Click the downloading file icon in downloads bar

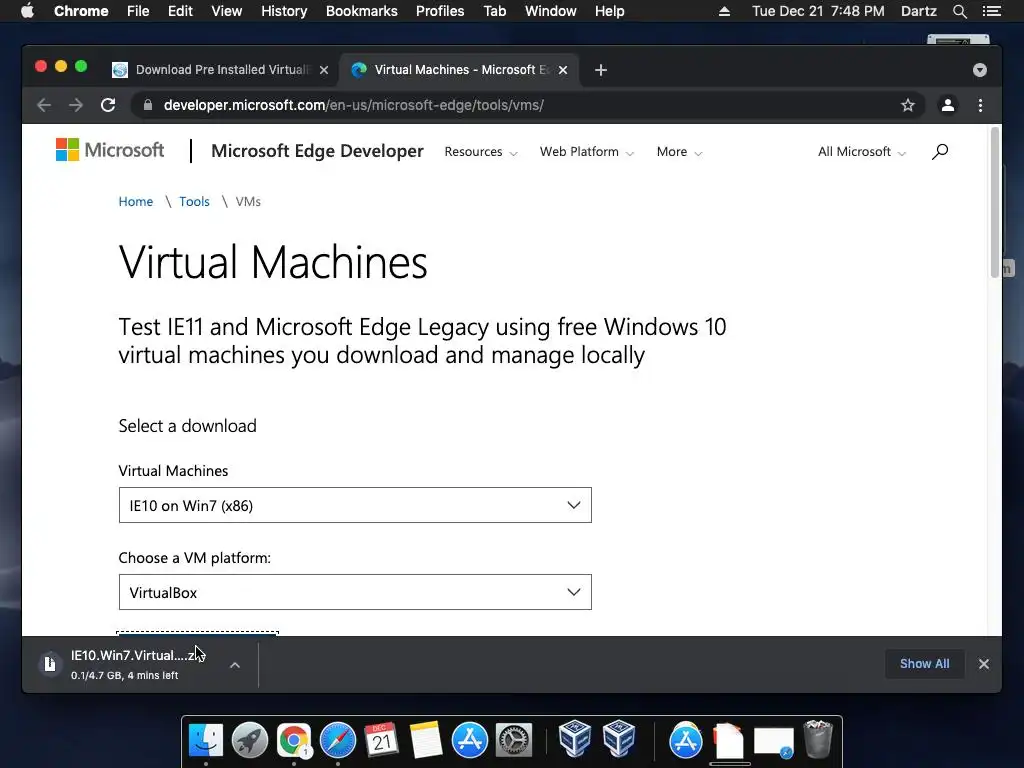pyautogui.click(x=50, y=664)
